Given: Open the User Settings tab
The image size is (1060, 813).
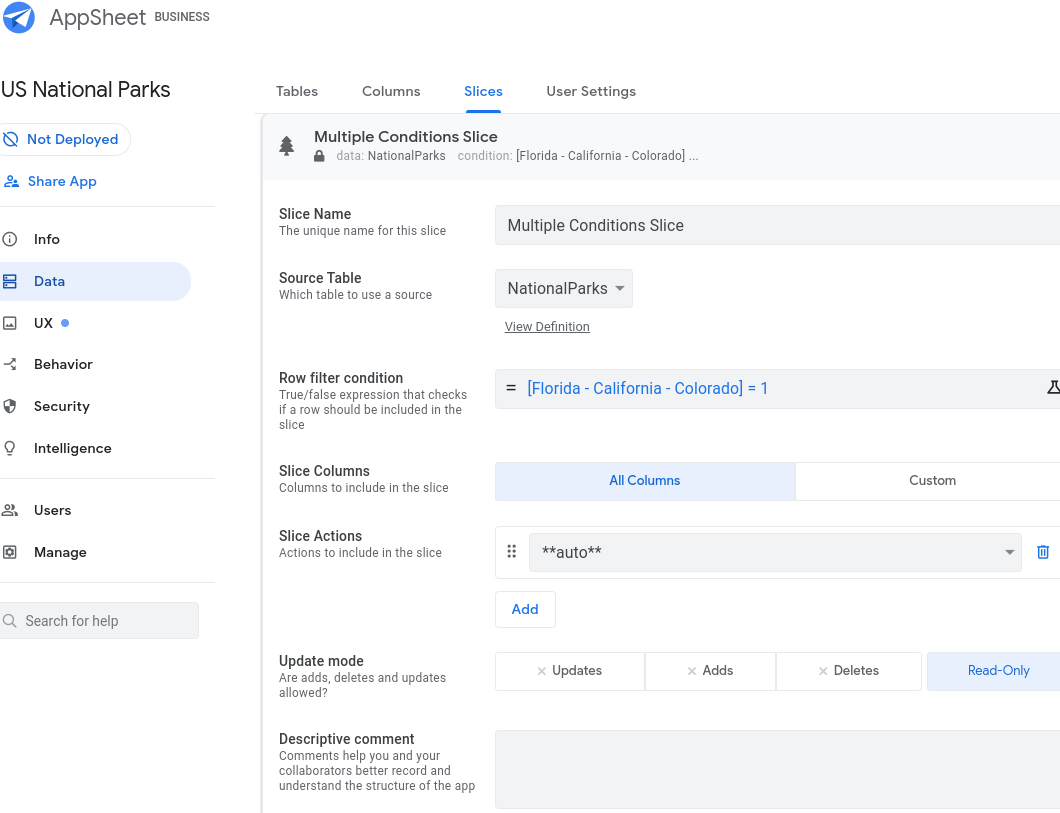Looking at the screenshot, I should [x=591, y=91].
